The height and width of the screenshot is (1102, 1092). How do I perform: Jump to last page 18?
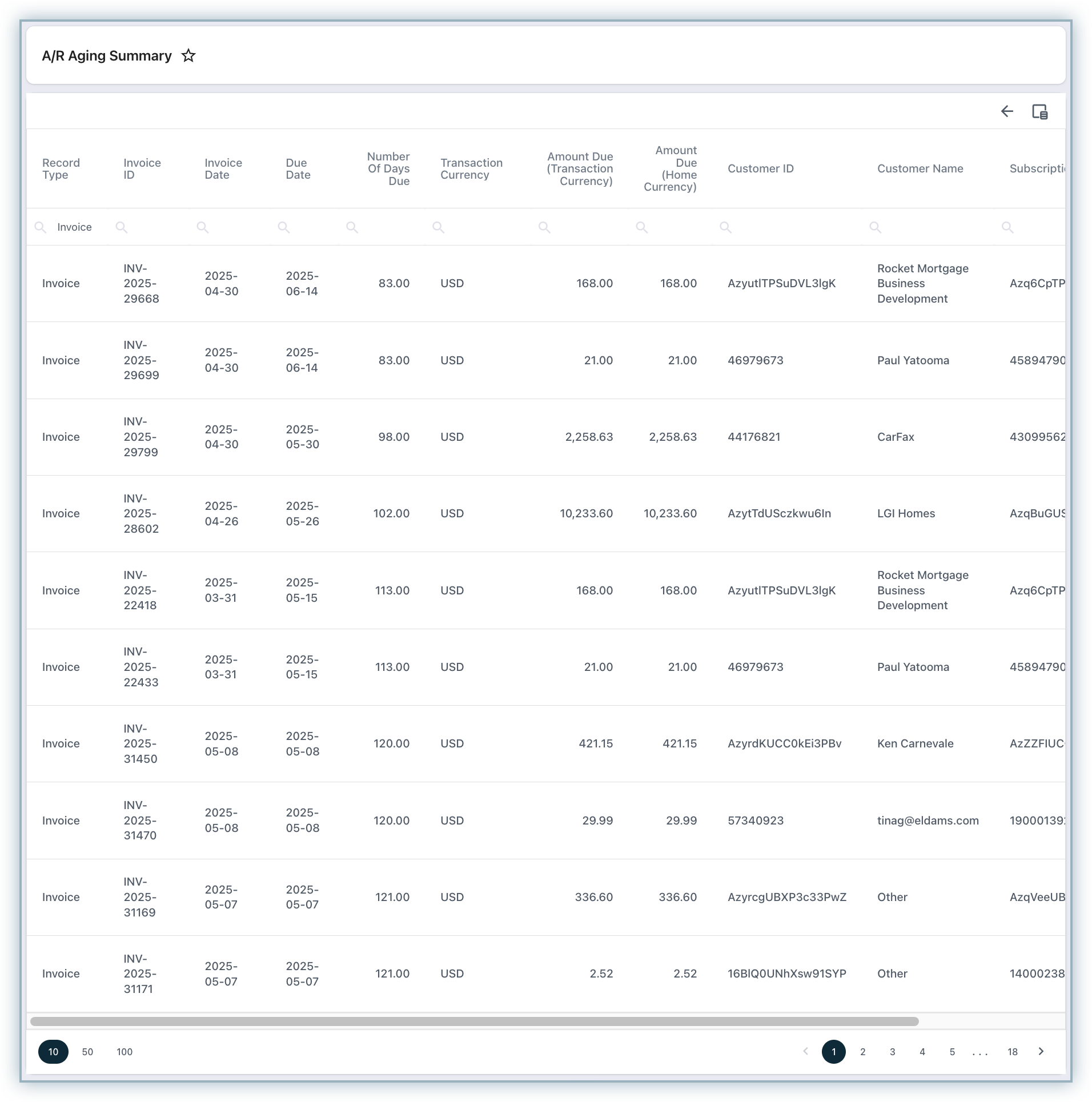pyautogui.click(x=1012, y=1052)
